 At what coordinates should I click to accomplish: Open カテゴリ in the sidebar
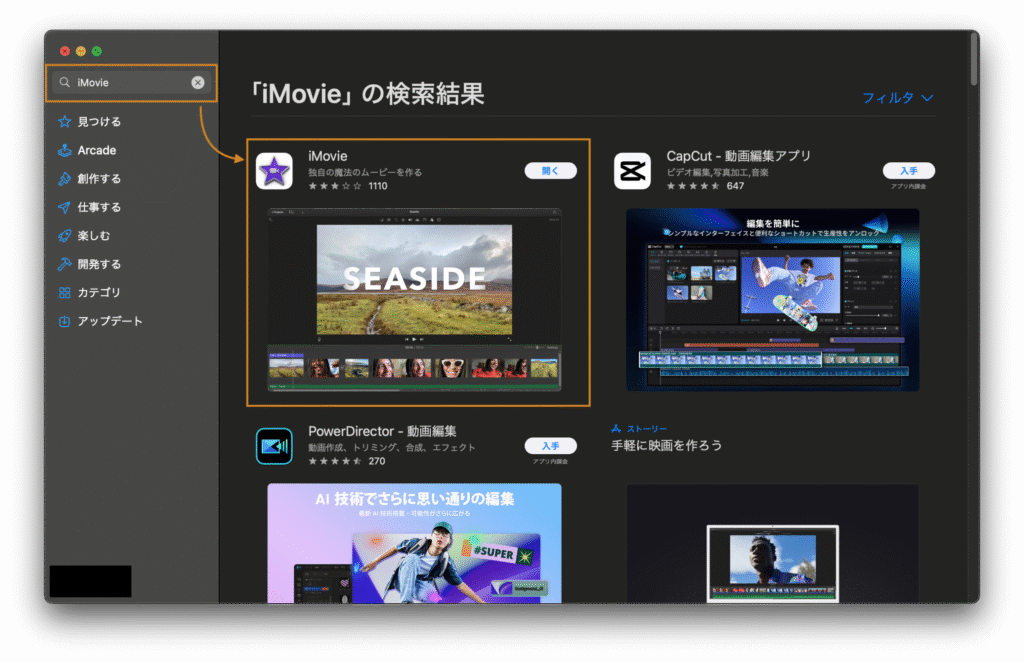tap(99, 292)
